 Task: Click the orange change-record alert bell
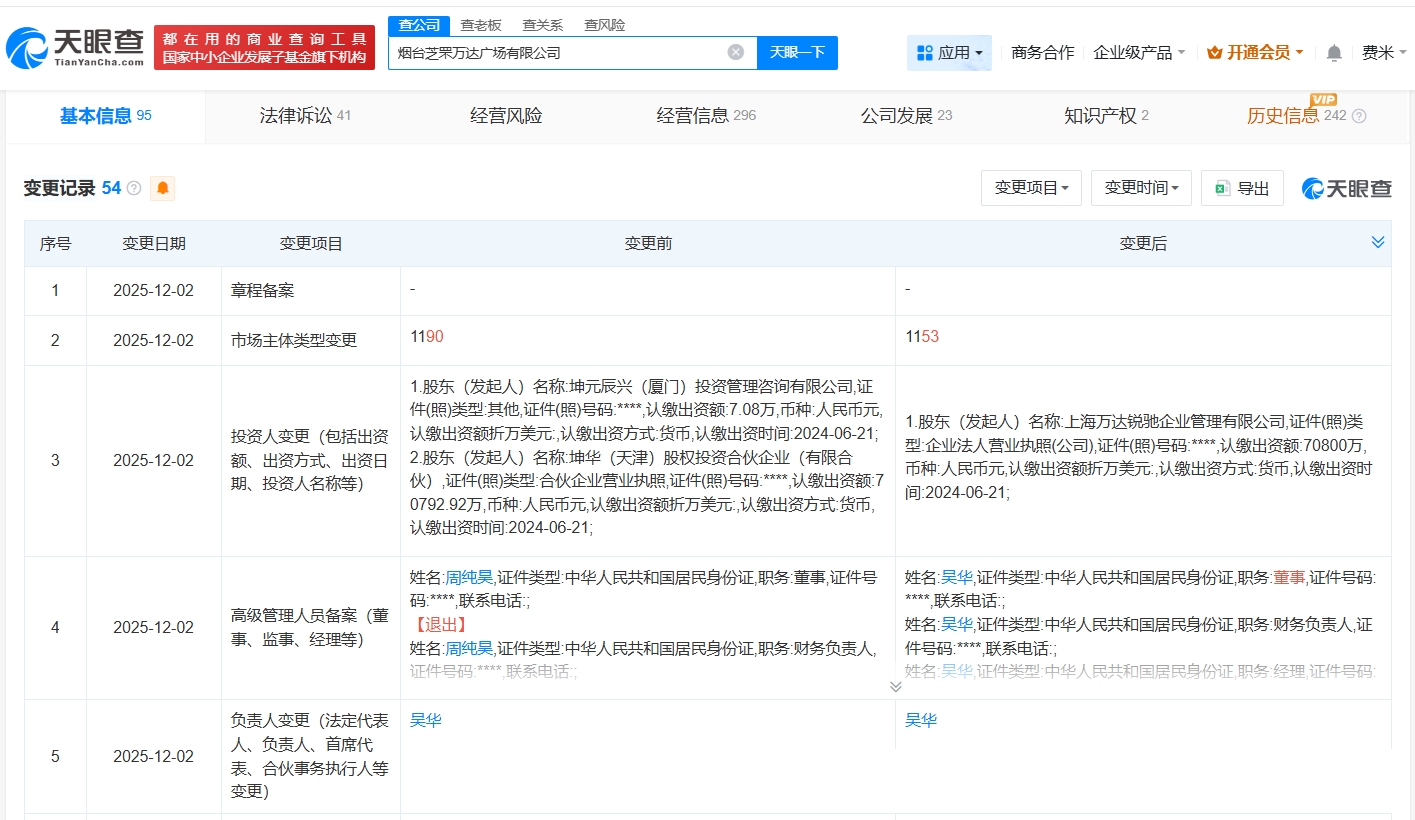tap(162, 188)
